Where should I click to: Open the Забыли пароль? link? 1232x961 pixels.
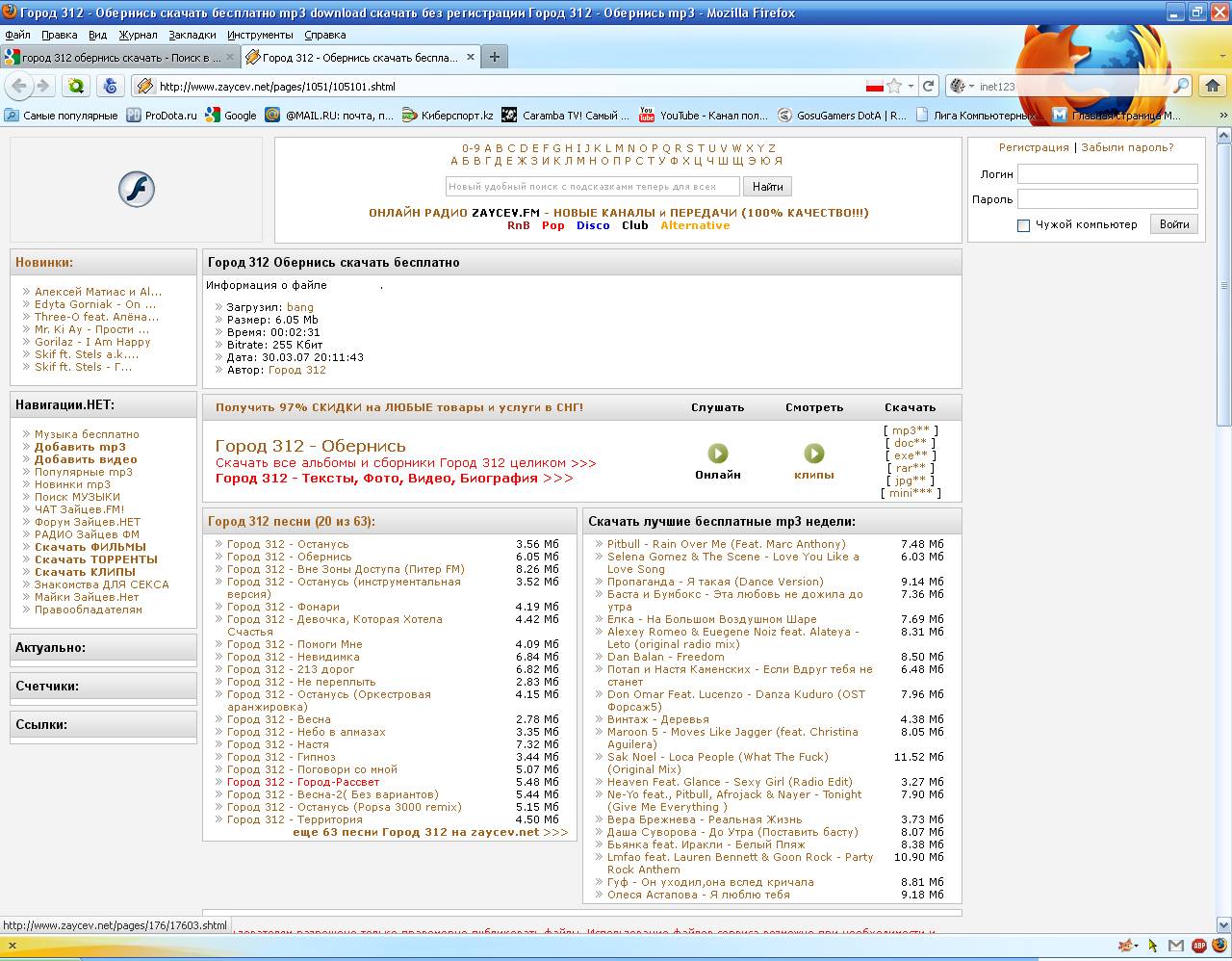pos(1127,147)
